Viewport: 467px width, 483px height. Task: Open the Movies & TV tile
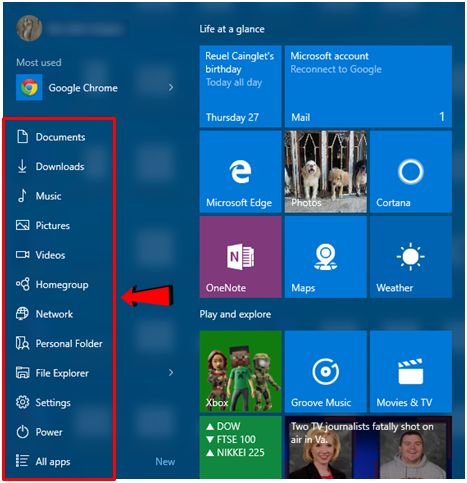click(411, 371)
